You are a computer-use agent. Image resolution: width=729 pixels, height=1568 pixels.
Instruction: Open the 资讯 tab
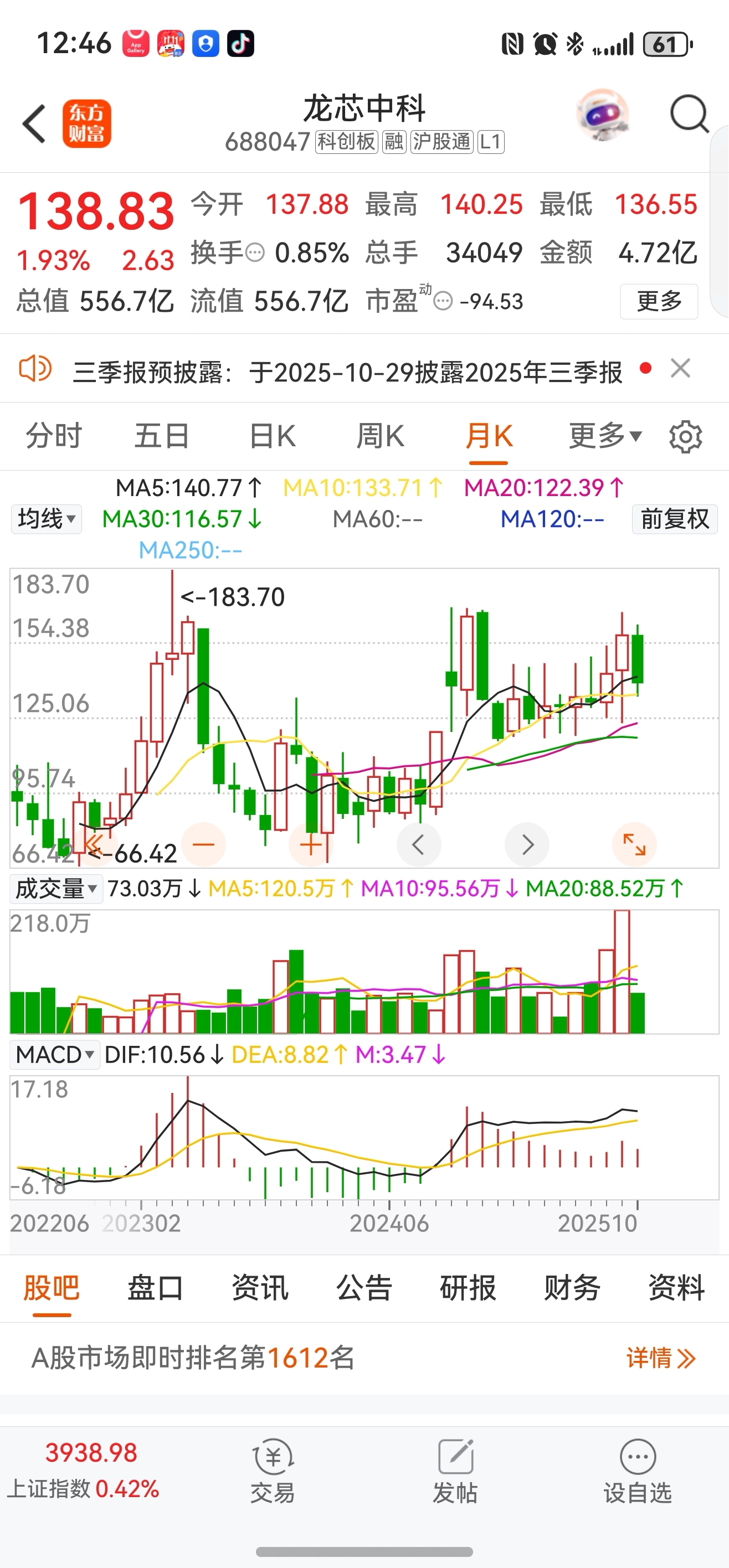[x=260, y=1287]
